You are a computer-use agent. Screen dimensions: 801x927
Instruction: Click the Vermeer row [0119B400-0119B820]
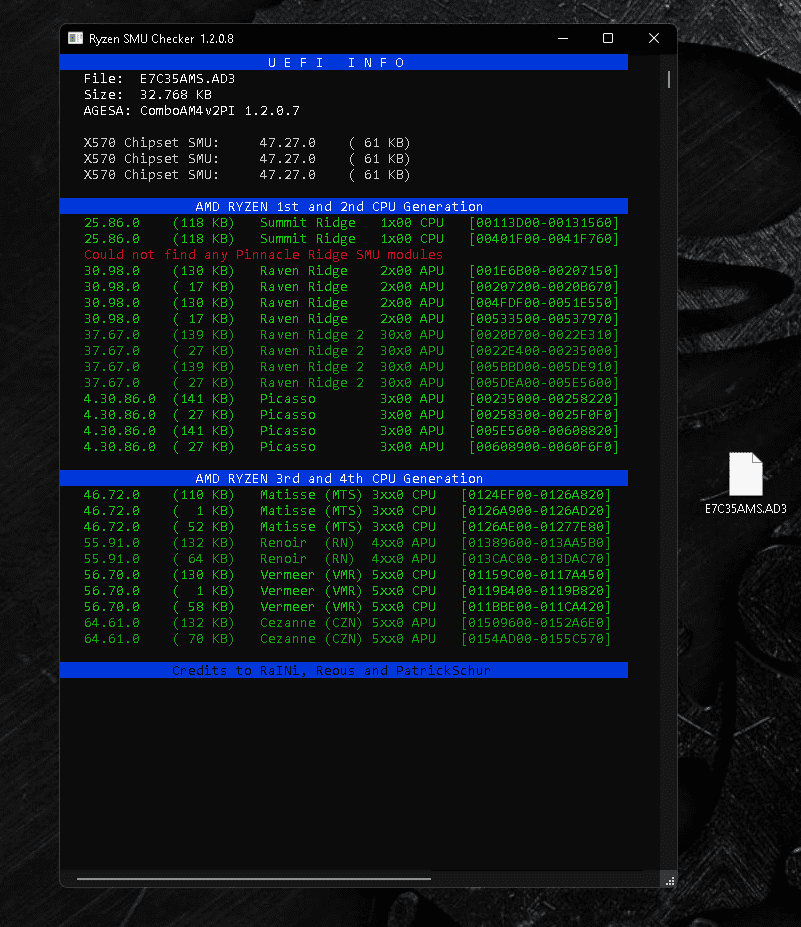[347, 590]
